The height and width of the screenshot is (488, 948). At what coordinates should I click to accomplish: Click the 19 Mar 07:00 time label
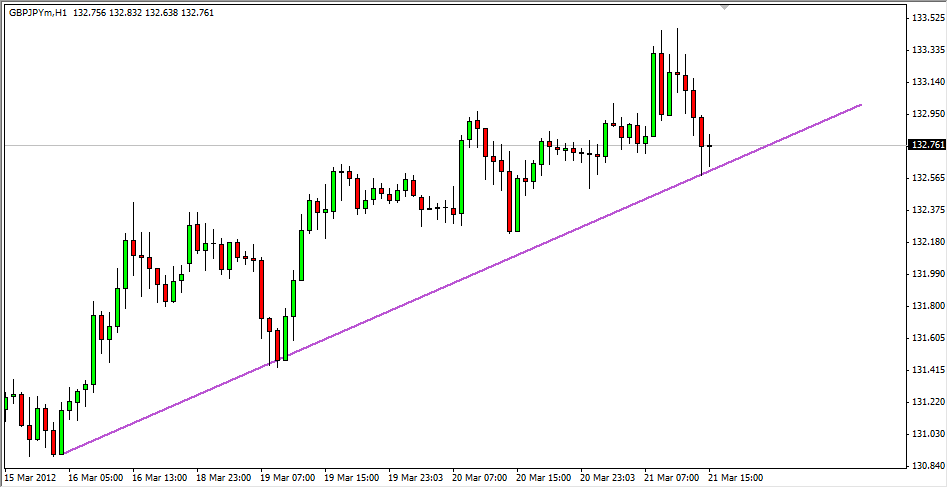pyautogui.click(x=289, y=477)
